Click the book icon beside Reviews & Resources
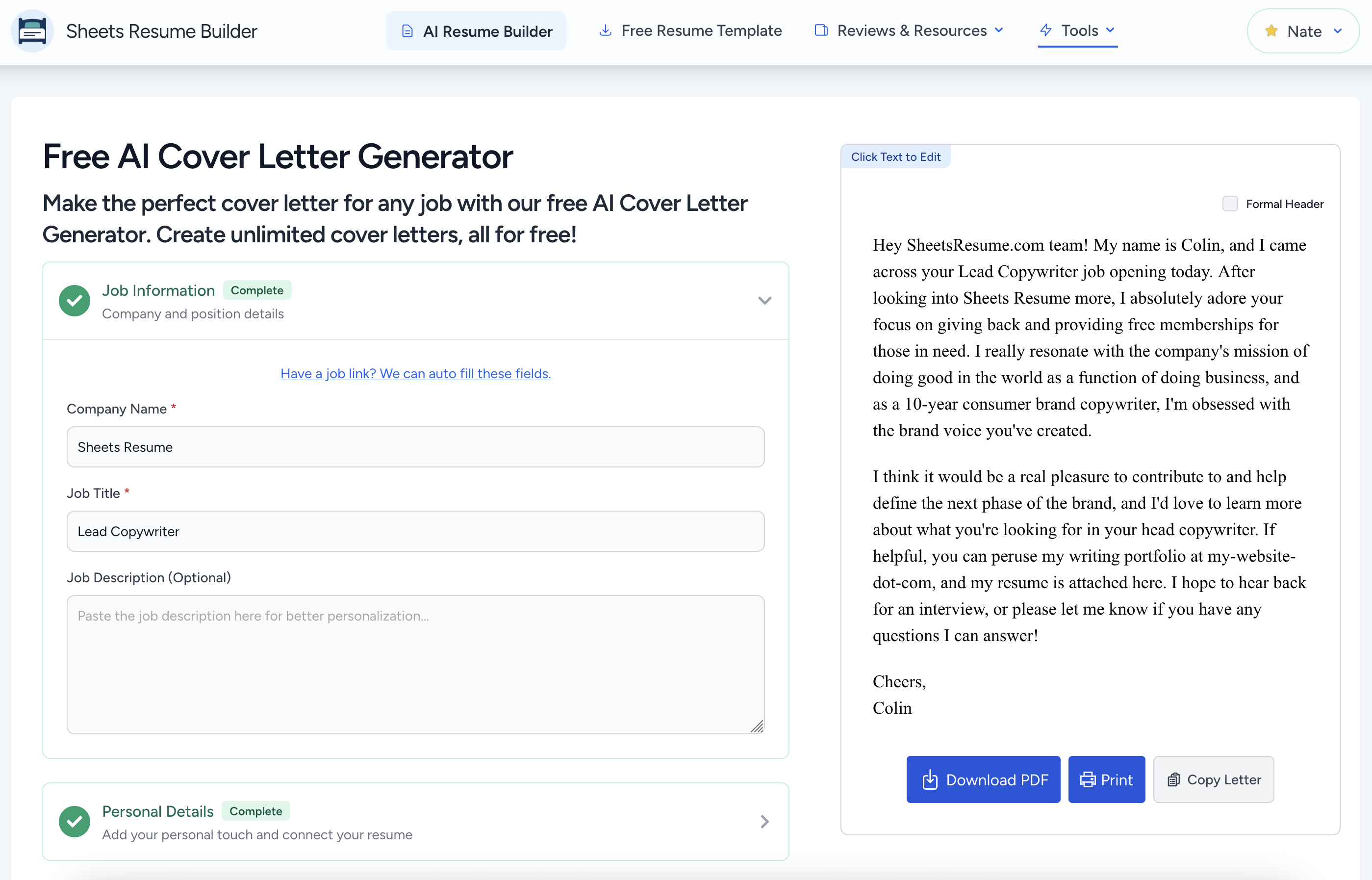Screen dimensions: 1372x880 [x=821, y=30]
